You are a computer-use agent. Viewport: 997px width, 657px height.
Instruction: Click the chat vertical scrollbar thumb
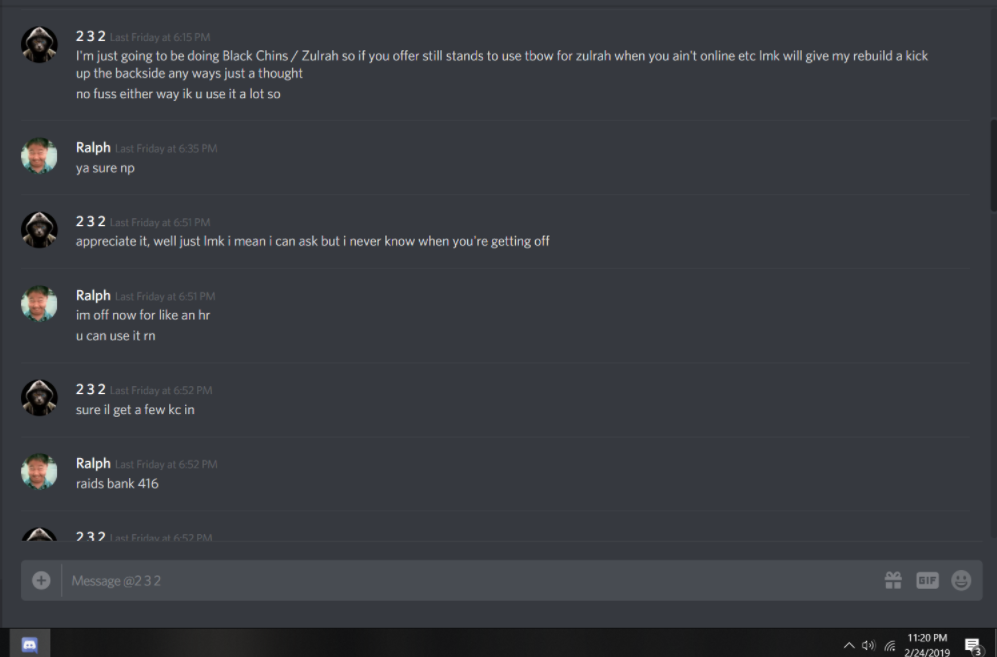click(993, 165)
